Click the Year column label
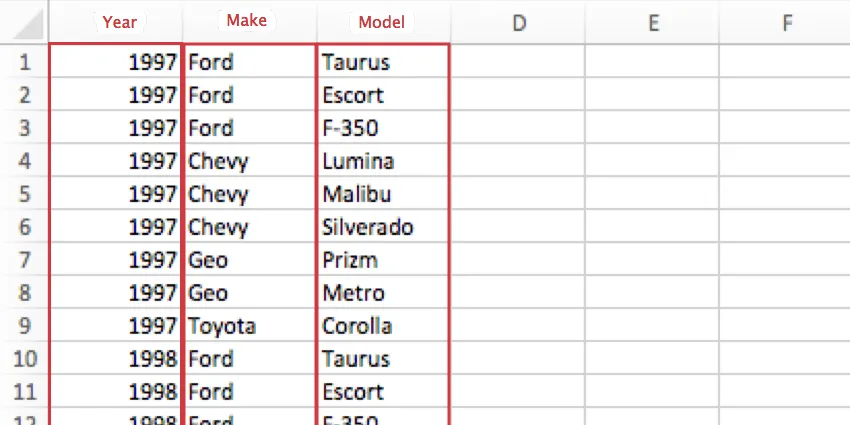 point(119,22)
